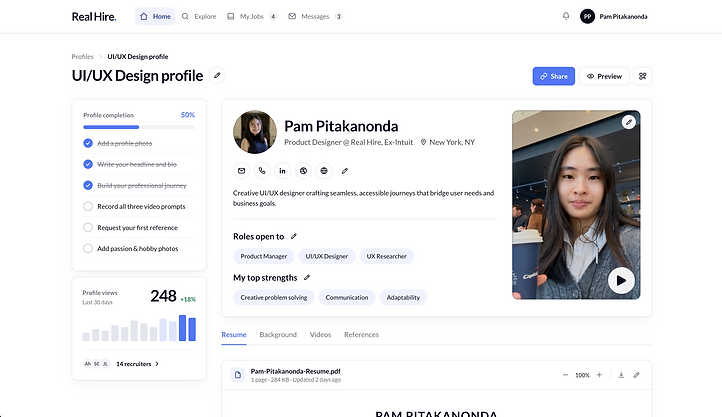The image size is (722, 417).
Task: Check Add passion & hobby photos
Action: (88, 249)
